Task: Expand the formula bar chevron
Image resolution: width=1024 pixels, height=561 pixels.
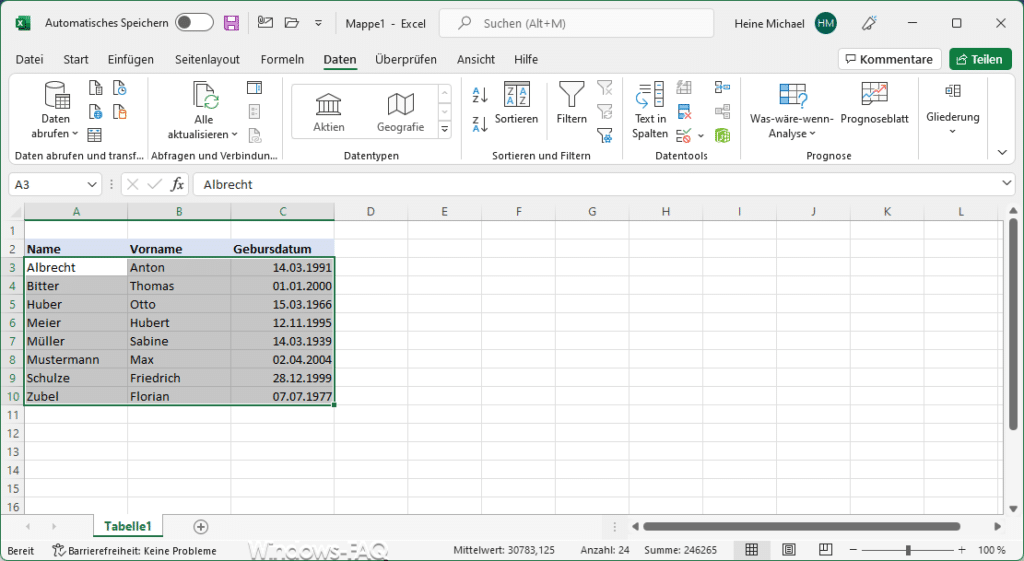Action: click(1006, 184)
